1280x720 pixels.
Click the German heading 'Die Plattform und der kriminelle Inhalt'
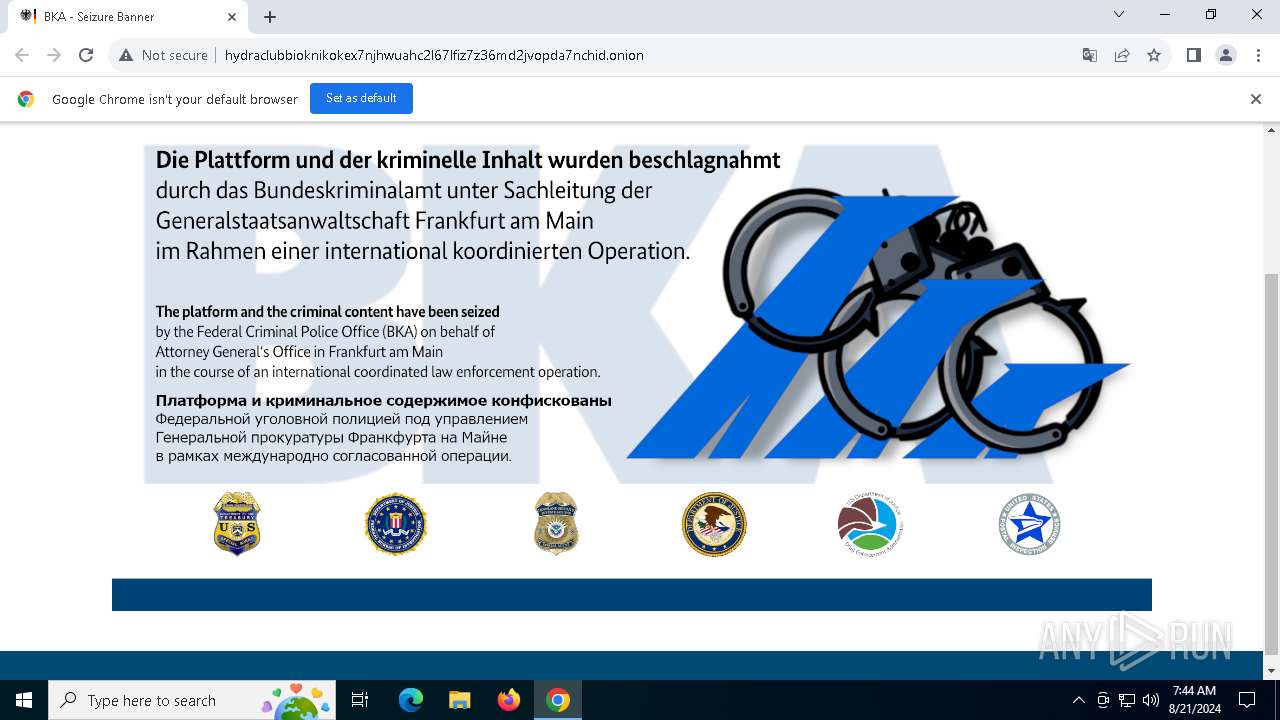coord(468,160)
